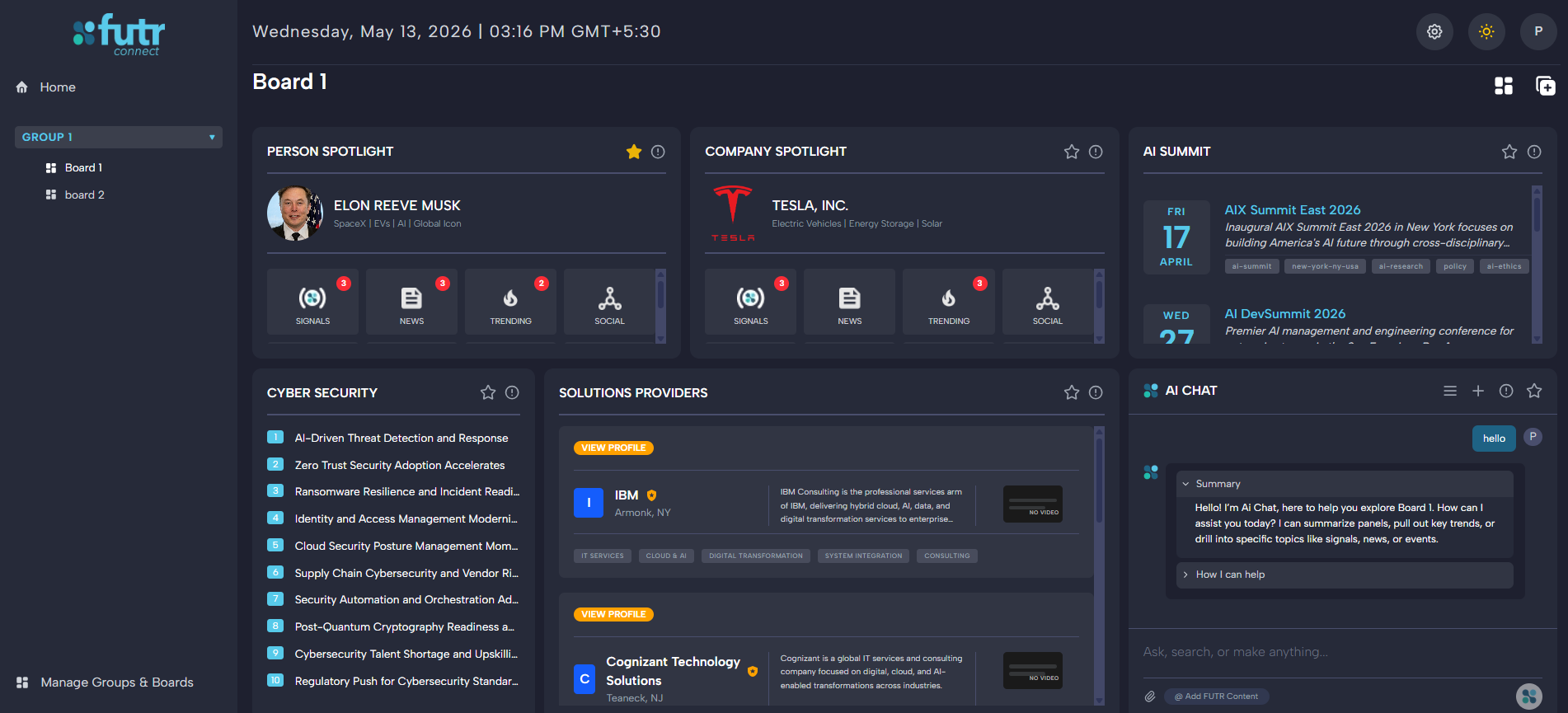Image resolution: width=1568 pixels, height=713 pixels.
Task: Open Elon Musk Trending tile
Action: coord(510,302)
